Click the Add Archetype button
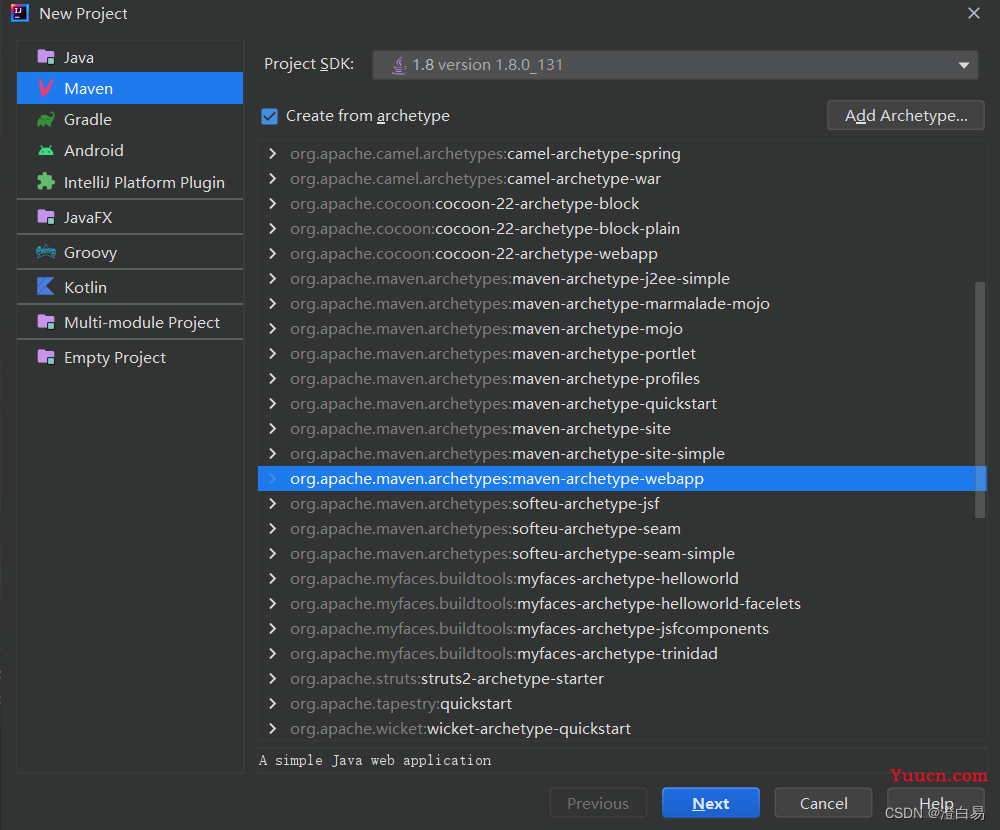Image resolution: width=1000 pixels, height=830 pixels. click(x=906, y=116)
